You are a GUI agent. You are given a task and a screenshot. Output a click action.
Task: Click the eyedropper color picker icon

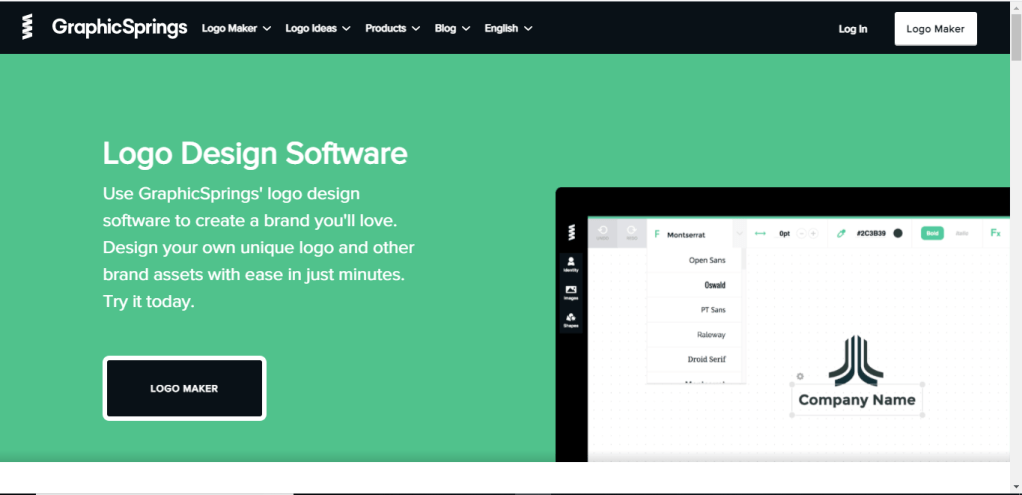pos(841,233)
